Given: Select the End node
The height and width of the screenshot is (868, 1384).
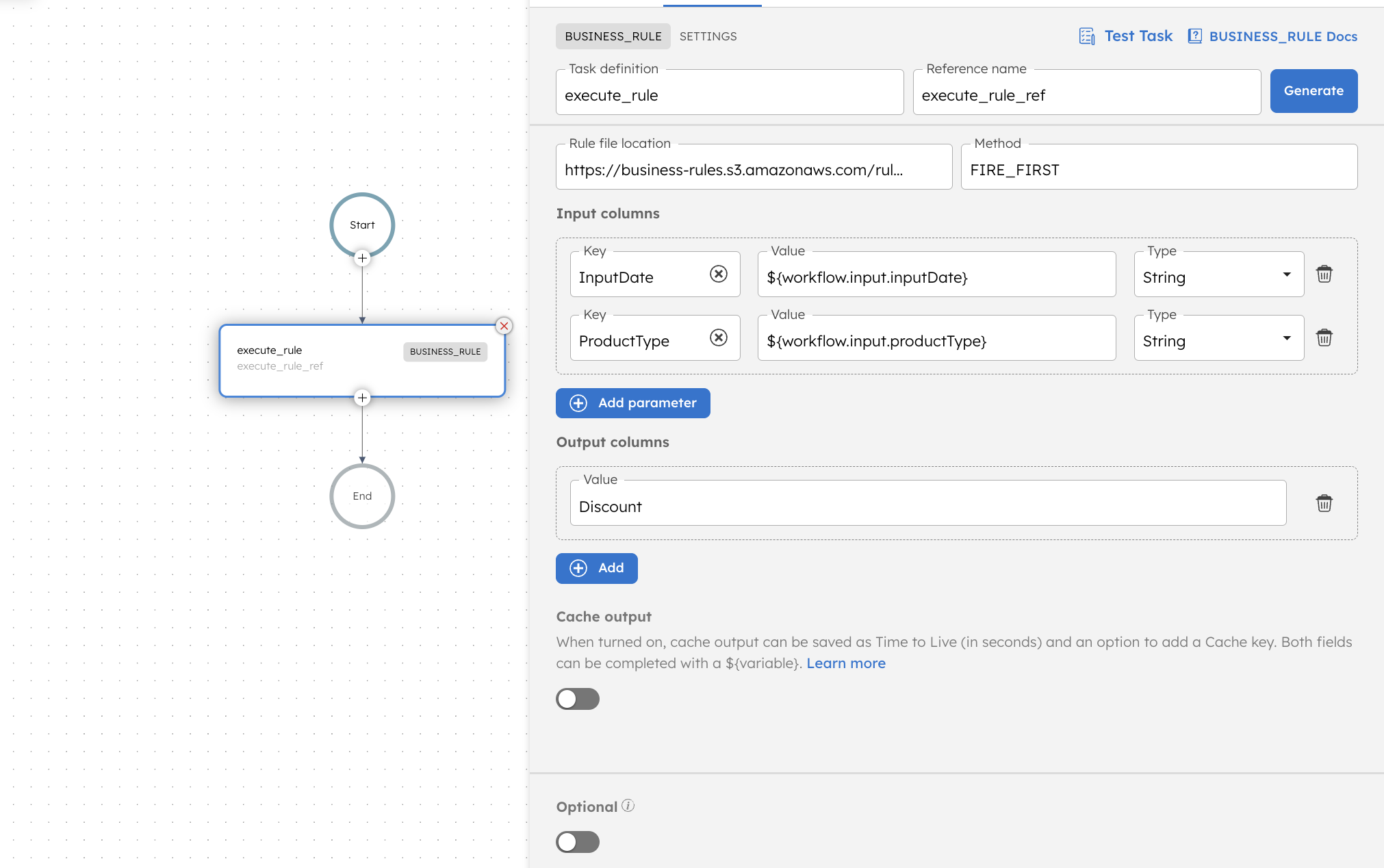Looking at the screenshot, I should tap(362, 496).
